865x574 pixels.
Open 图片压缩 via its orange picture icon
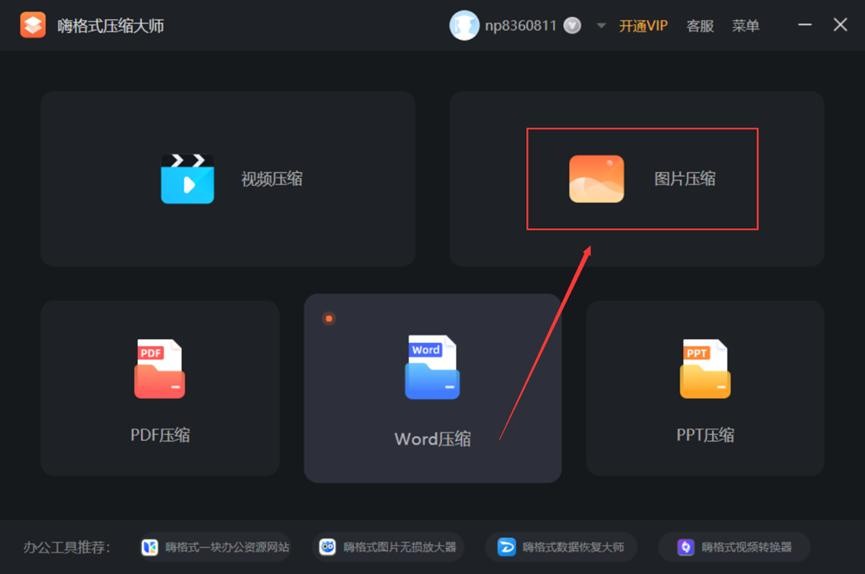[596, 179]
